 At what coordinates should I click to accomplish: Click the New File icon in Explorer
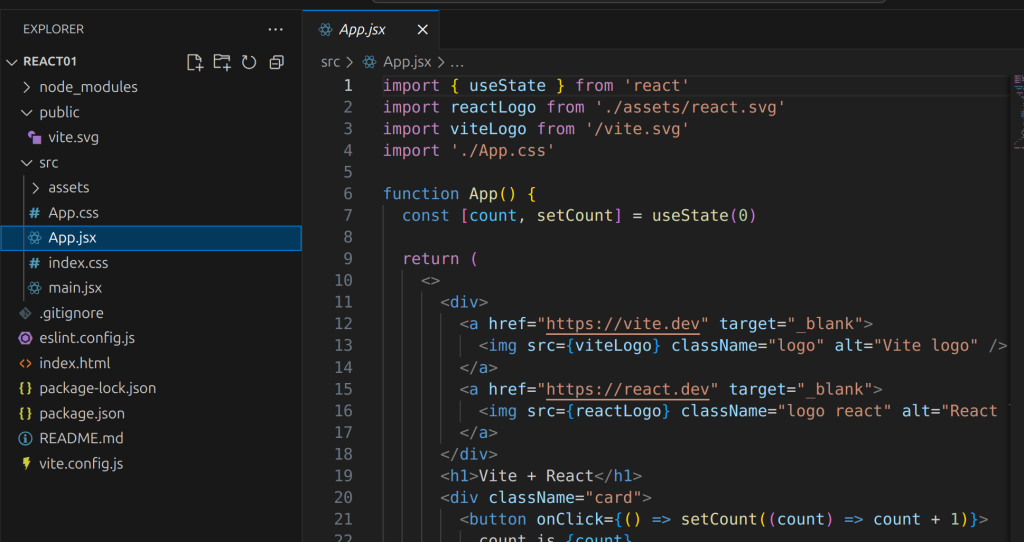[x=195, y=62]
